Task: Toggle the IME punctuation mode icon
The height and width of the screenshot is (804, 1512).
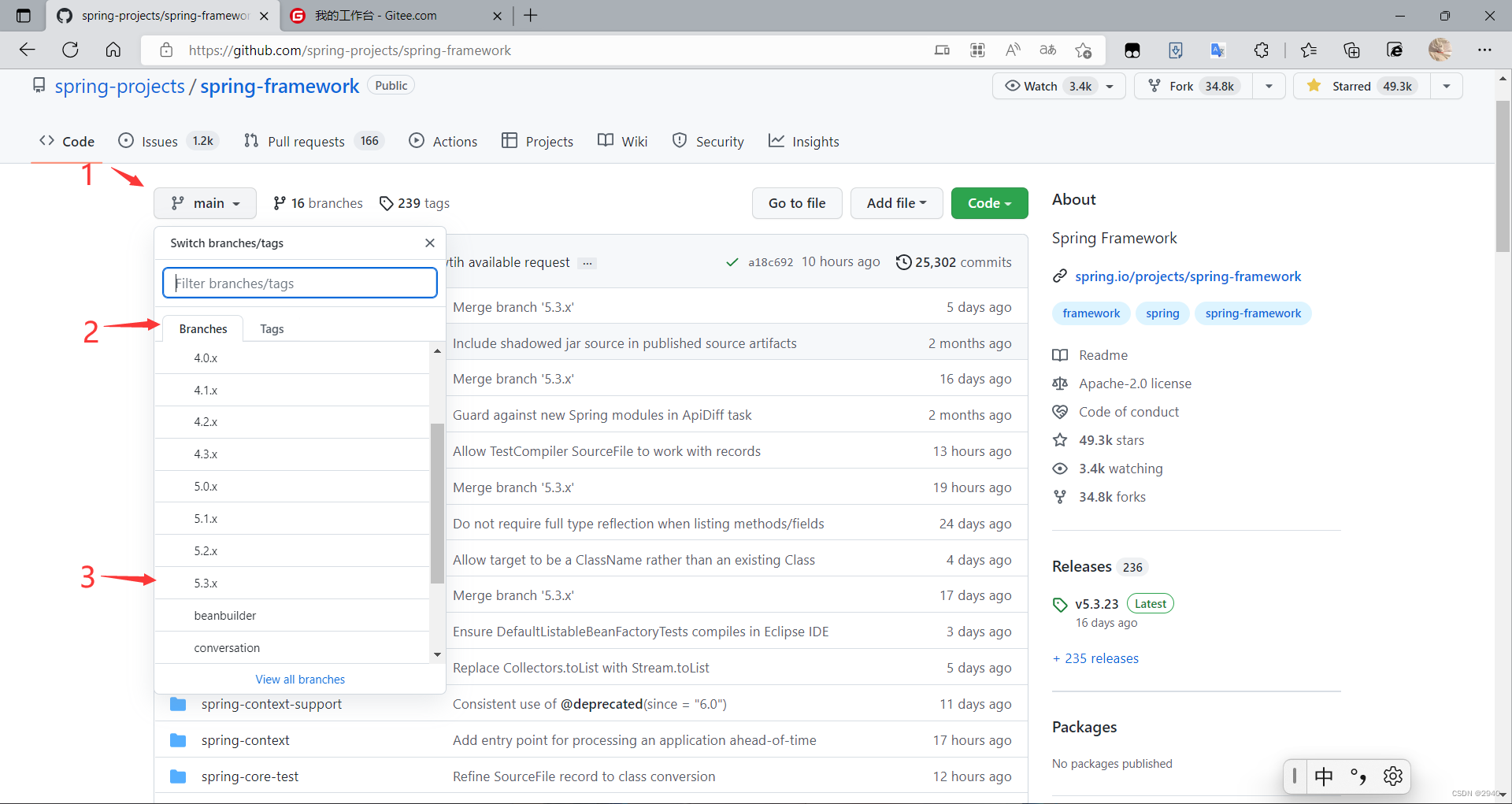Action: [1358, 776]
